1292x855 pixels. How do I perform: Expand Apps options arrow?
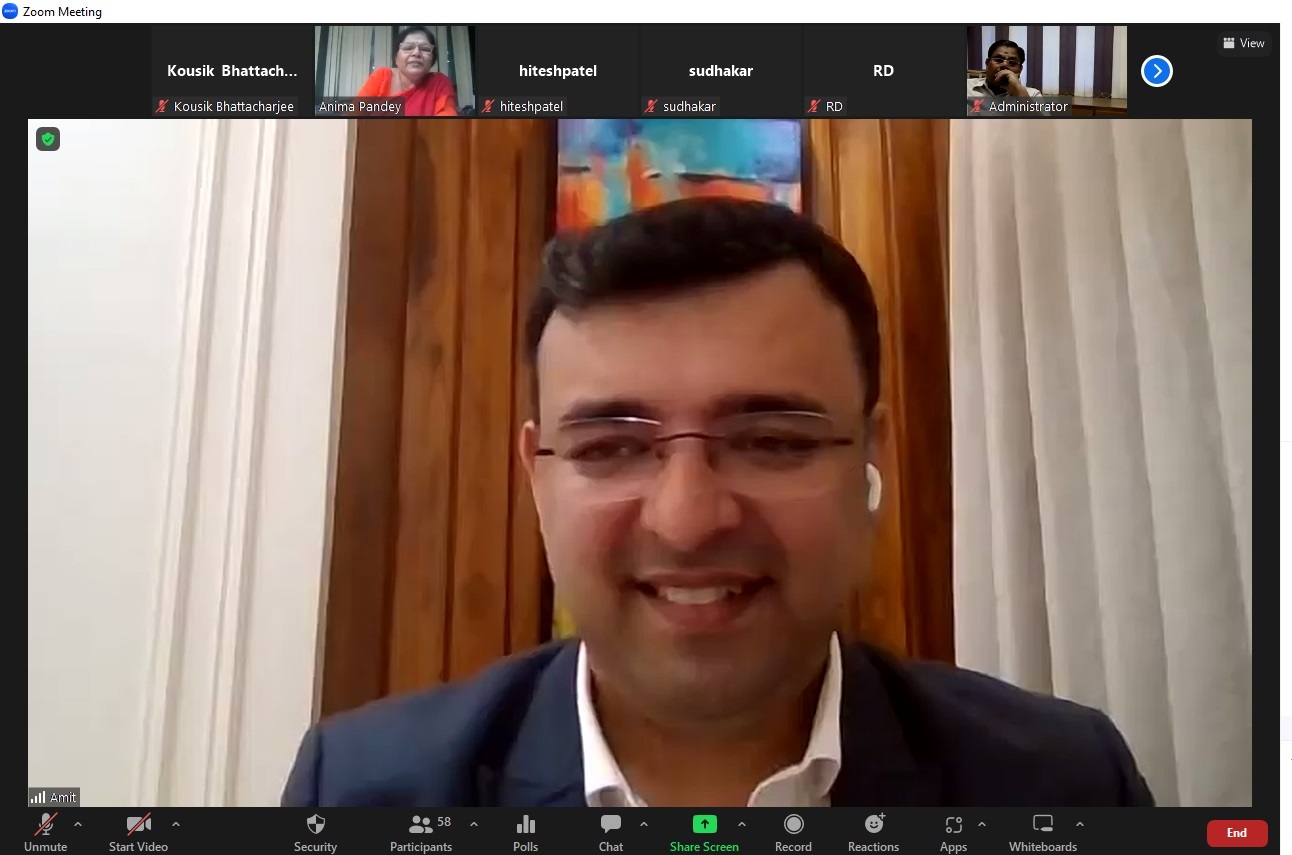pyautogui.click(x=982, y=824)
